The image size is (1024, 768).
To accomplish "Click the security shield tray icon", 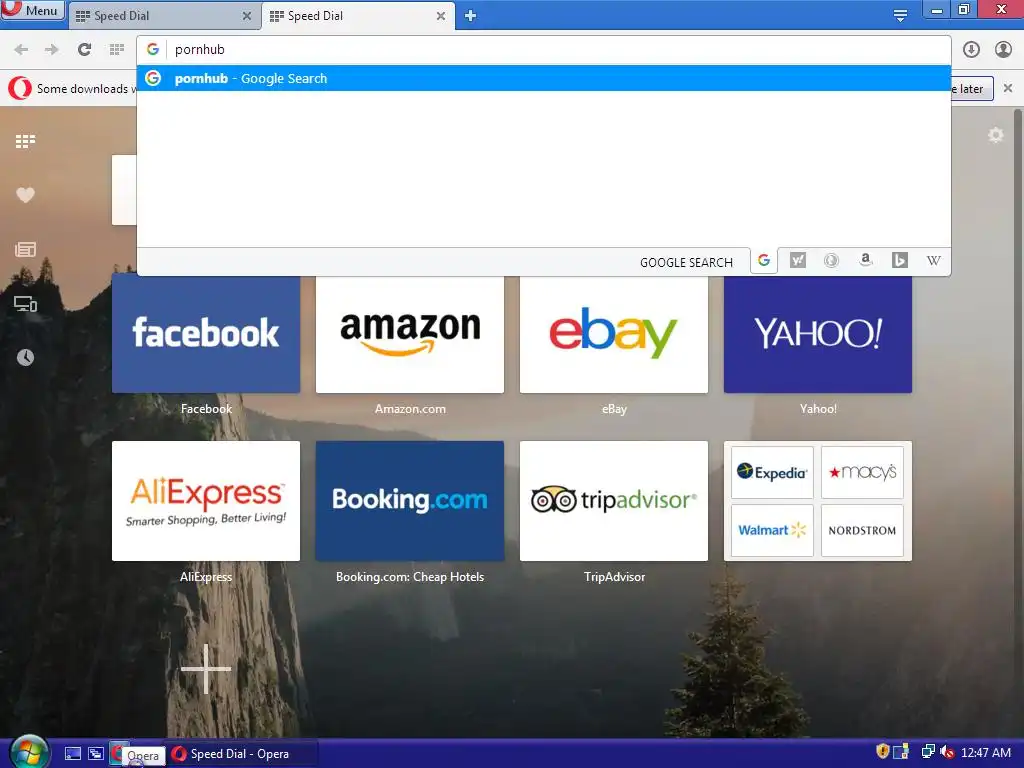I will [882, 752].
